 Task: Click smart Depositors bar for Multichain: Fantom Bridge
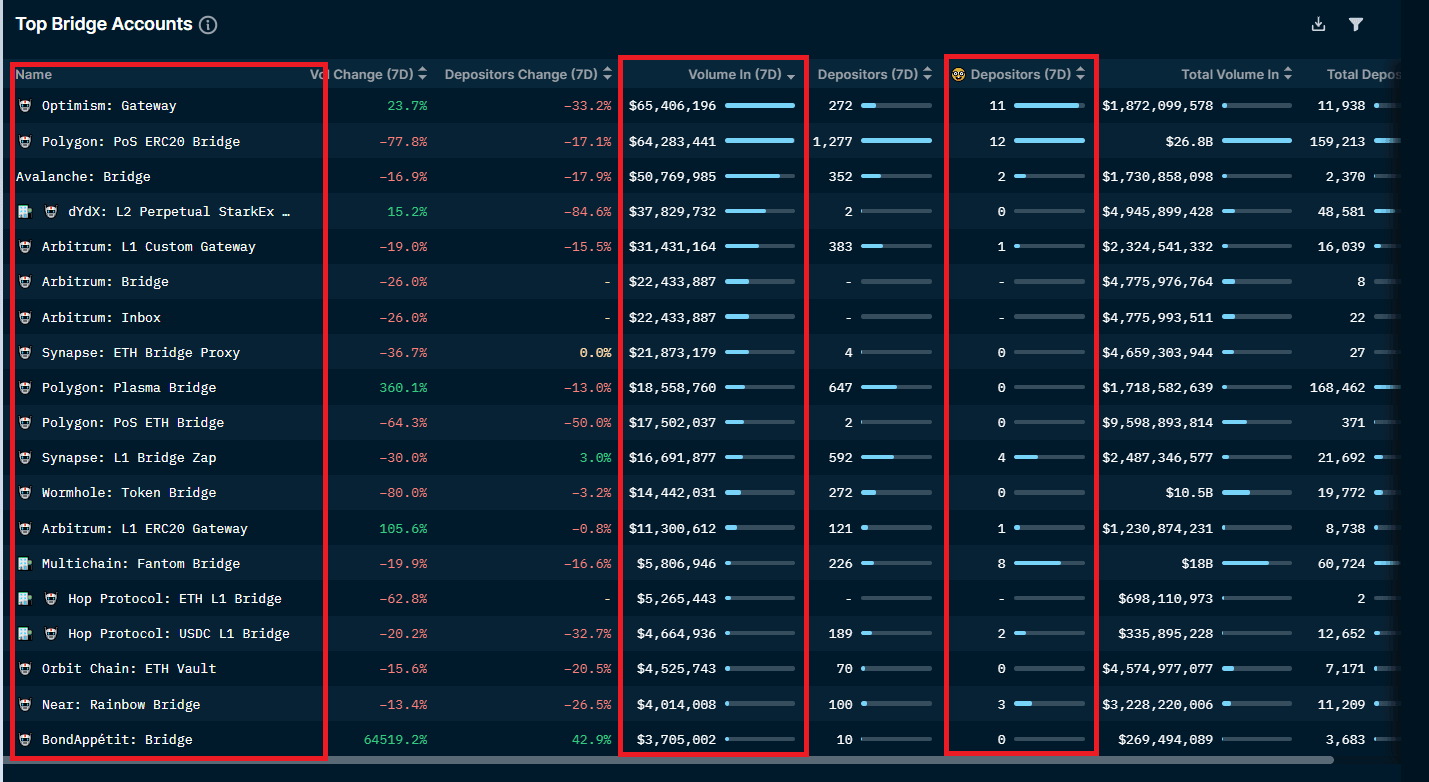pyautogui.click(x=1049, y=564)
